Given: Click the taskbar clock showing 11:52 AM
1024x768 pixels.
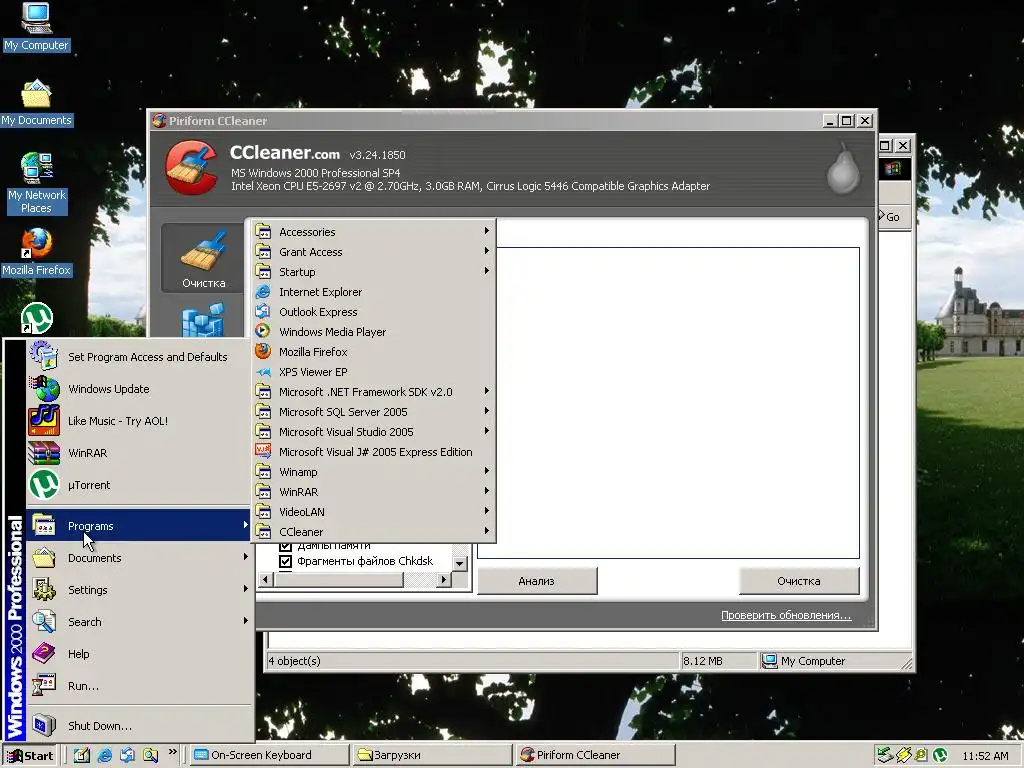Looking at the screenshot, I should click(x=985, y=756).
